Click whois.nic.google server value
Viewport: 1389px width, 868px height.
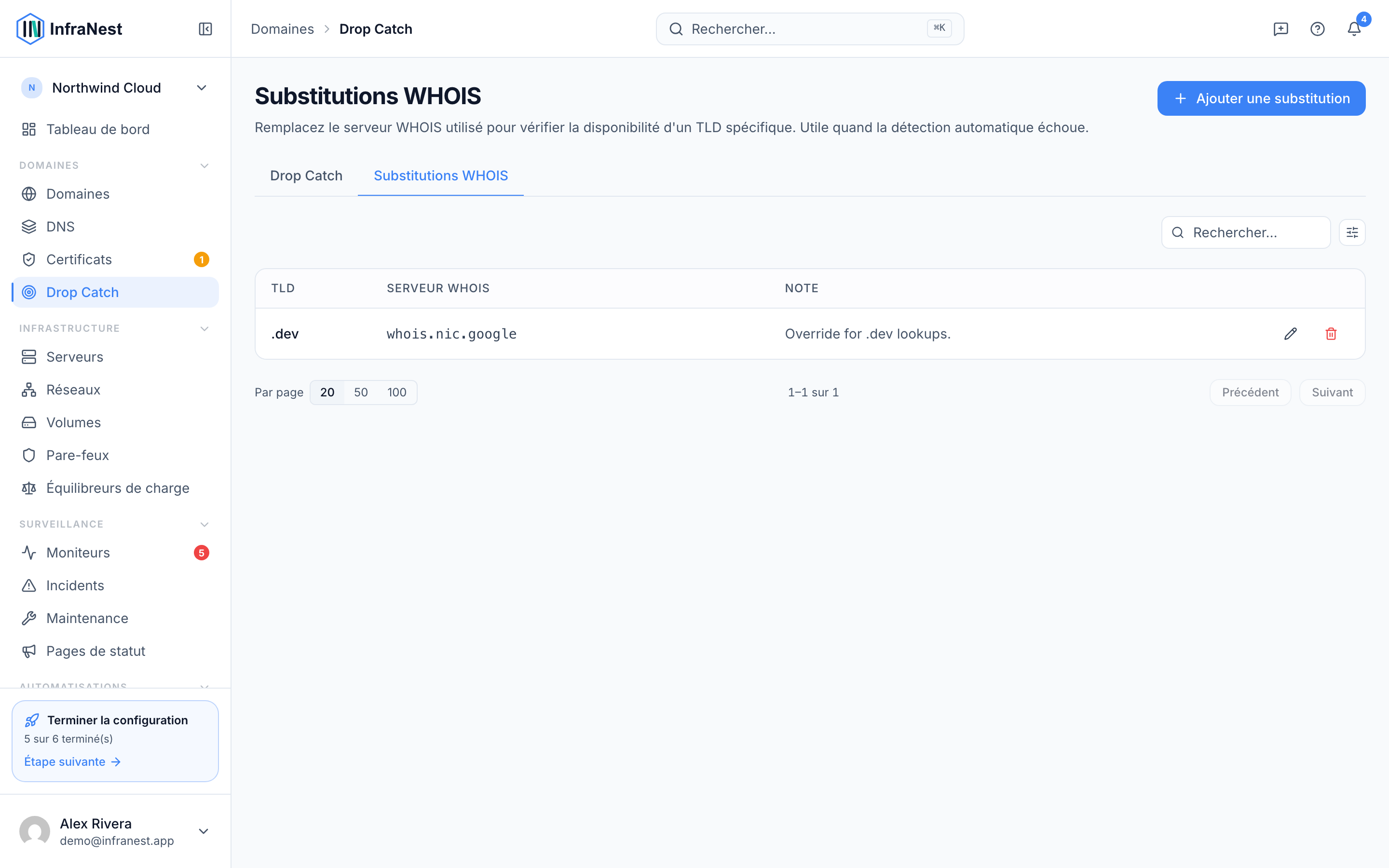pos(452,334)
